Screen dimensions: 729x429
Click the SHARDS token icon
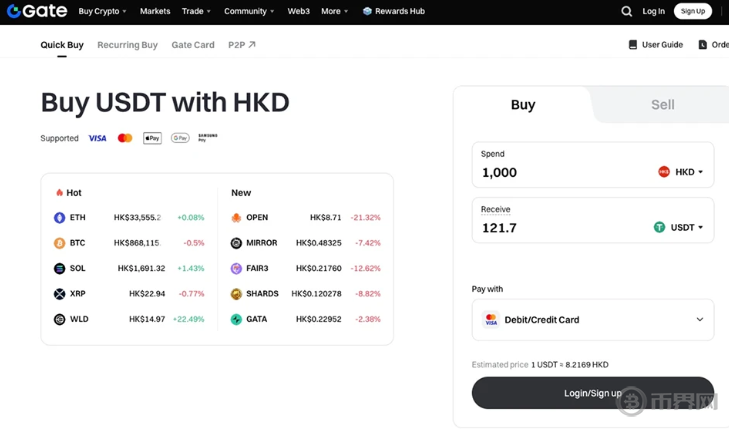pyautogui.click(x=236, y=294)
